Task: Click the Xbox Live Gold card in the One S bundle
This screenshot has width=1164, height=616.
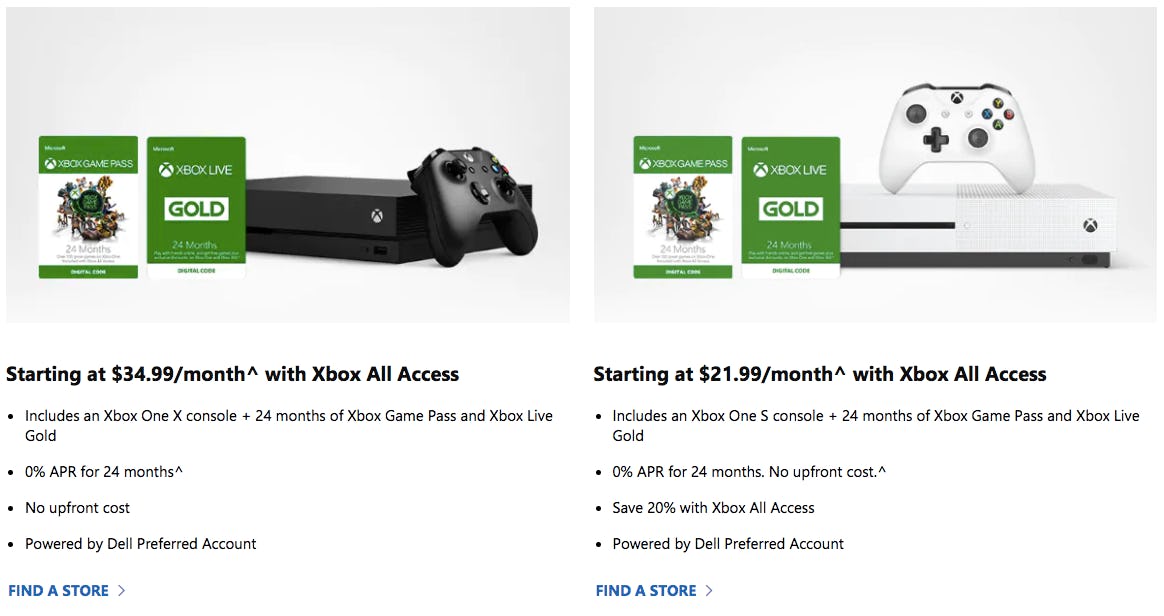Action: (791, 207)
